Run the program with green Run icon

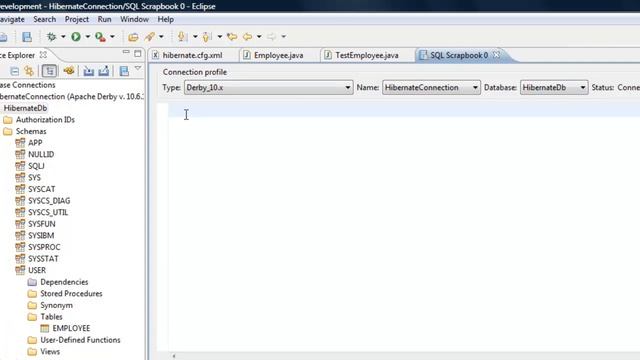[76, 37]
